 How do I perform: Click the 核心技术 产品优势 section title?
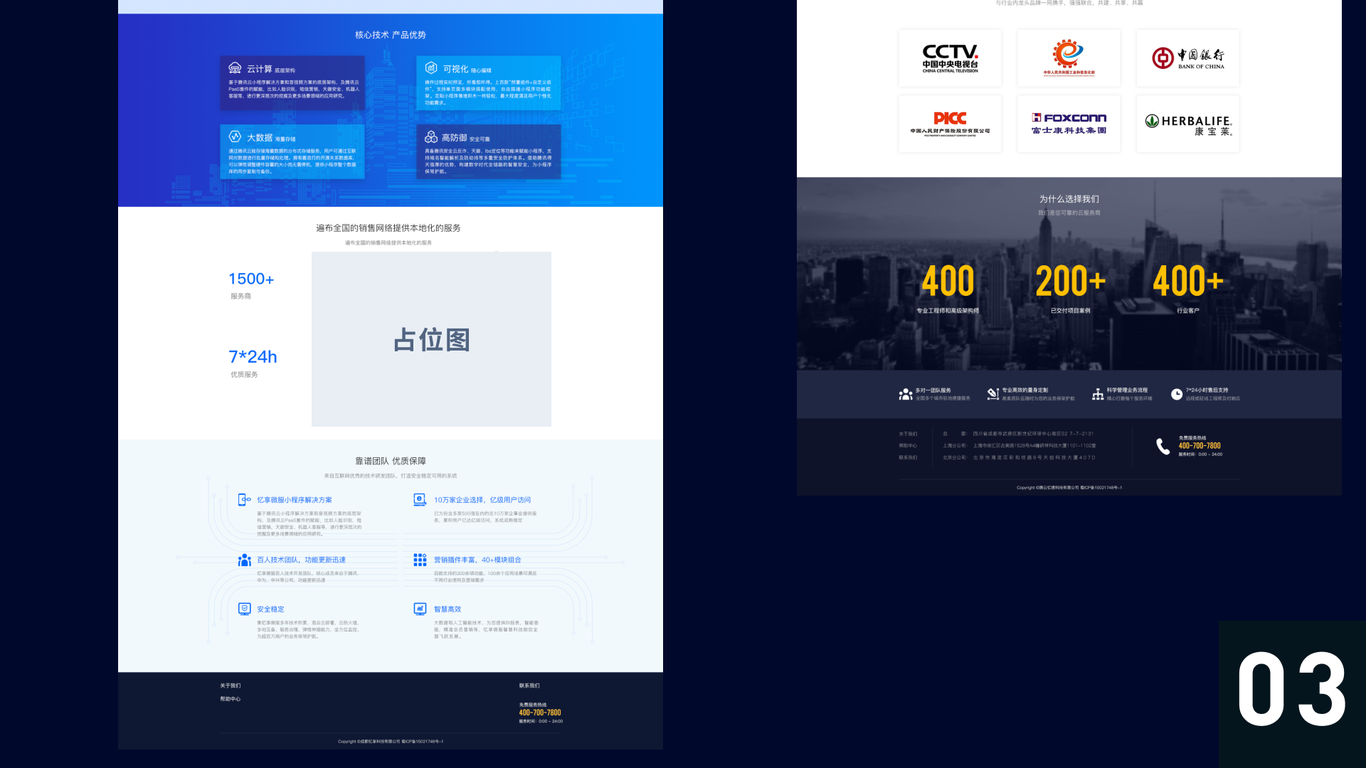click(x=390, y=35)
